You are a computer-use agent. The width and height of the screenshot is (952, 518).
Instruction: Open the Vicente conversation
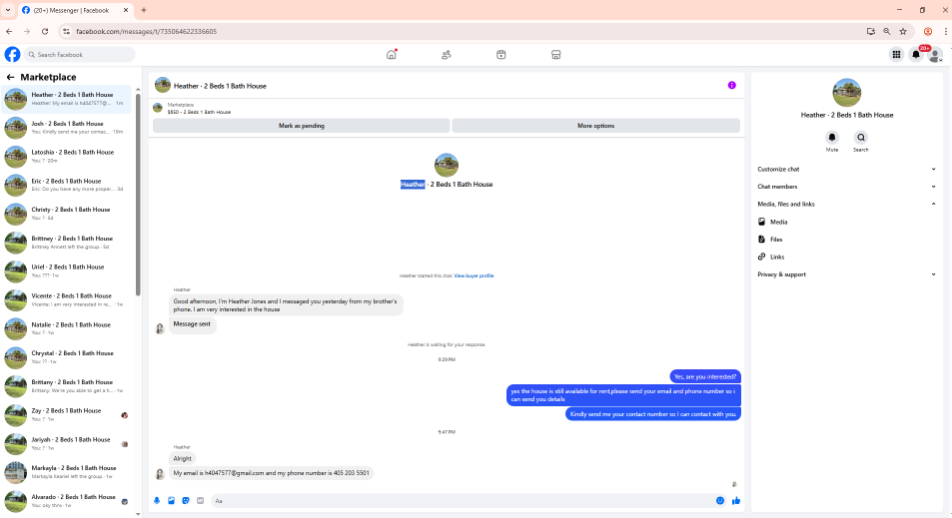66,300
